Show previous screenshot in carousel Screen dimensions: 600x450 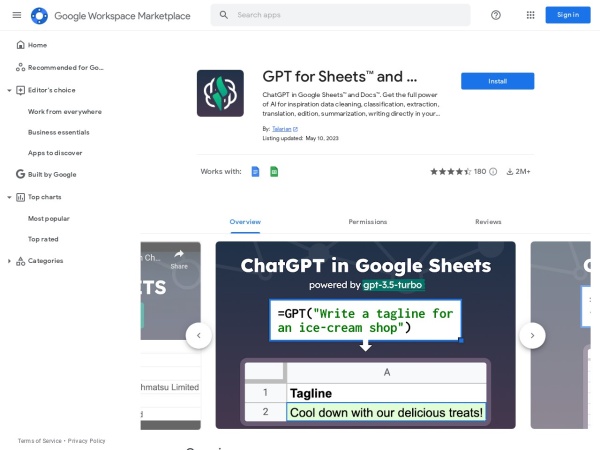click(x=199, y=336)
